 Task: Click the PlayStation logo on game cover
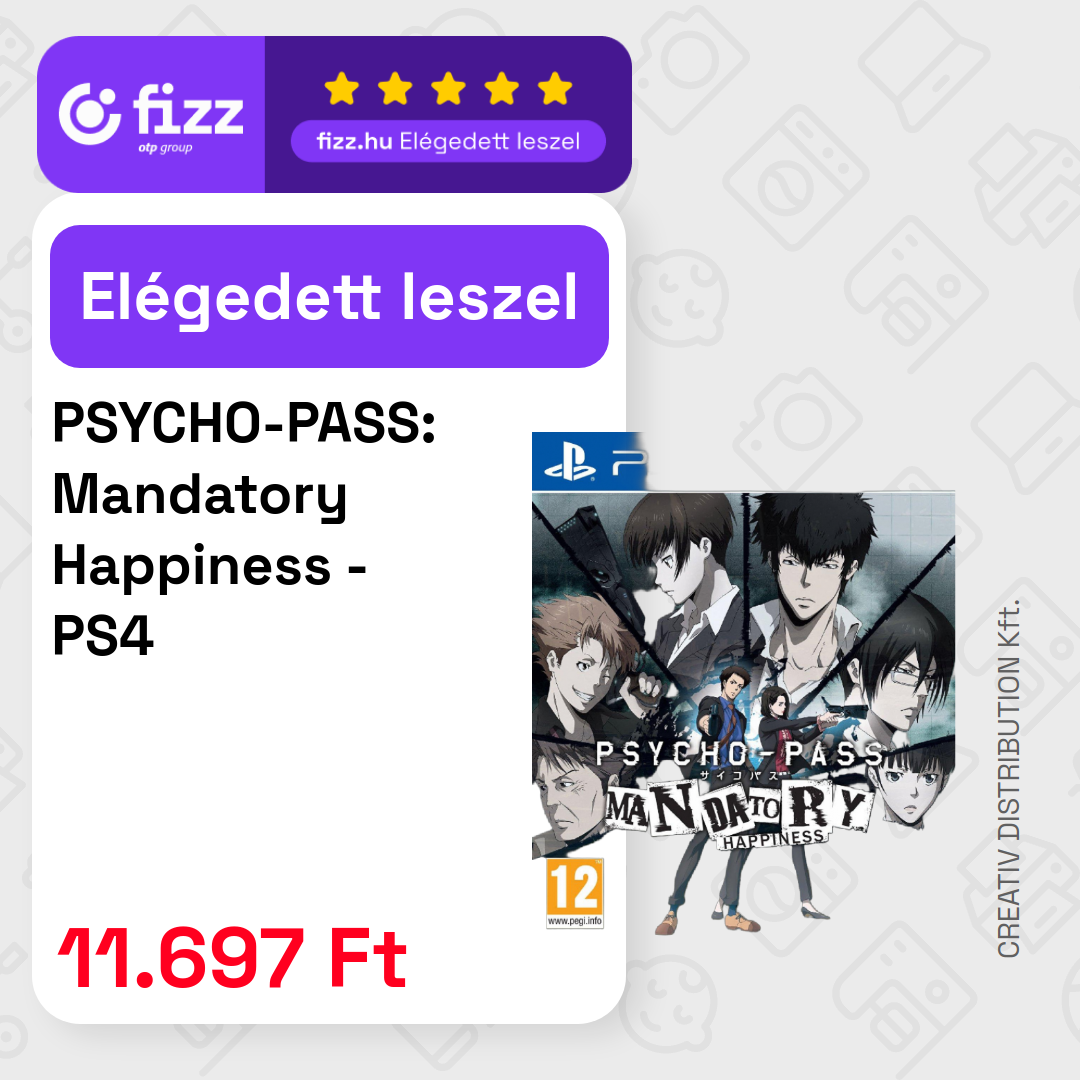[x=569, y=464]
